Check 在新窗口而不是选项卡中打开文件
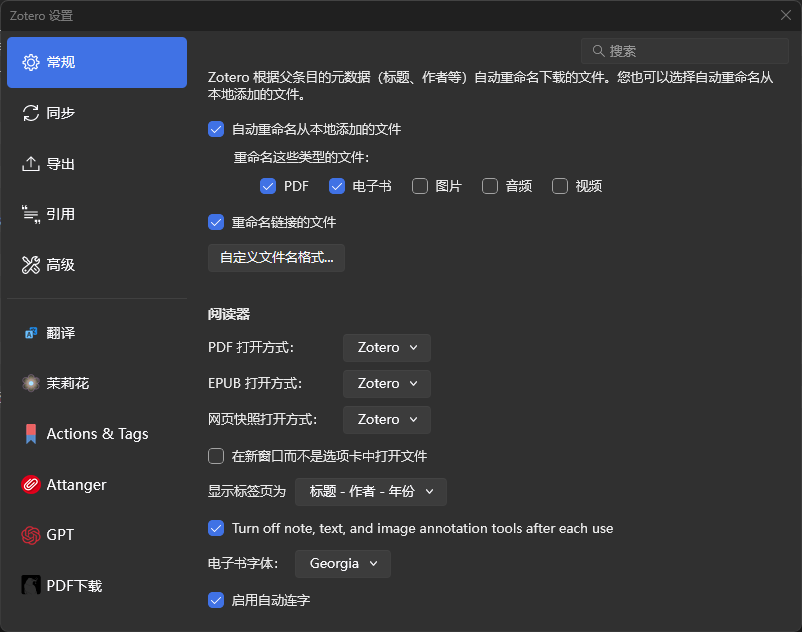 point(216,456)
